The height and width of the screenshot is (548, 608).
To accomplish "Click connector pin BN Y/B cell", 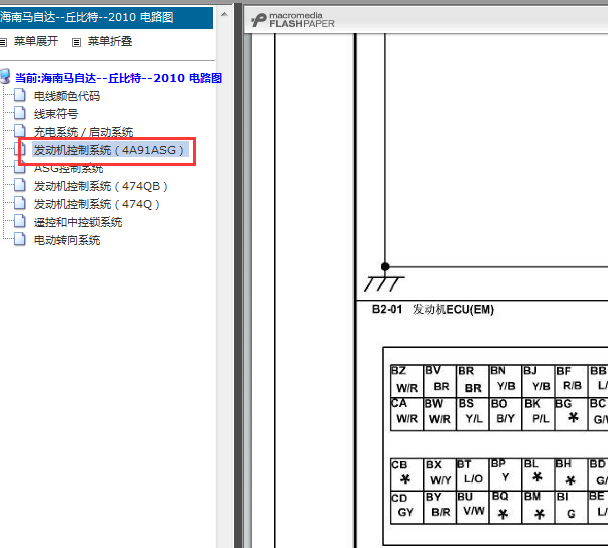I will (x=506, y=380).
